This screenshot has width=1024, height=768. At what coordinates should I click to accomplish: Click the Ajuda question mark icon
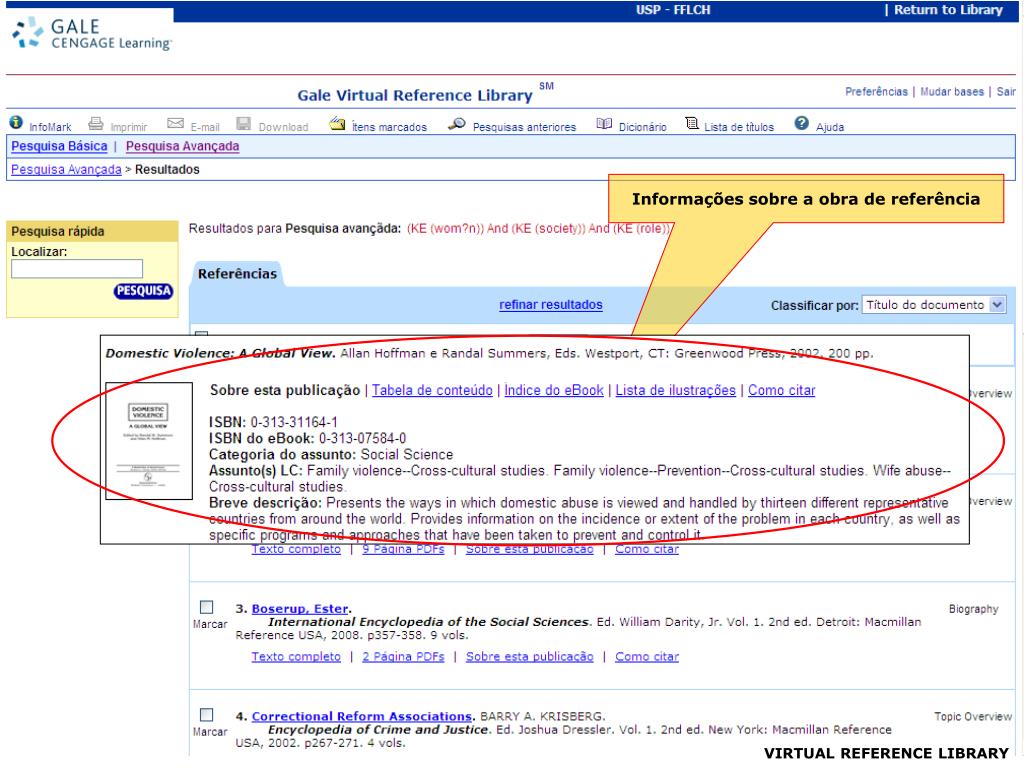(801, 123)
